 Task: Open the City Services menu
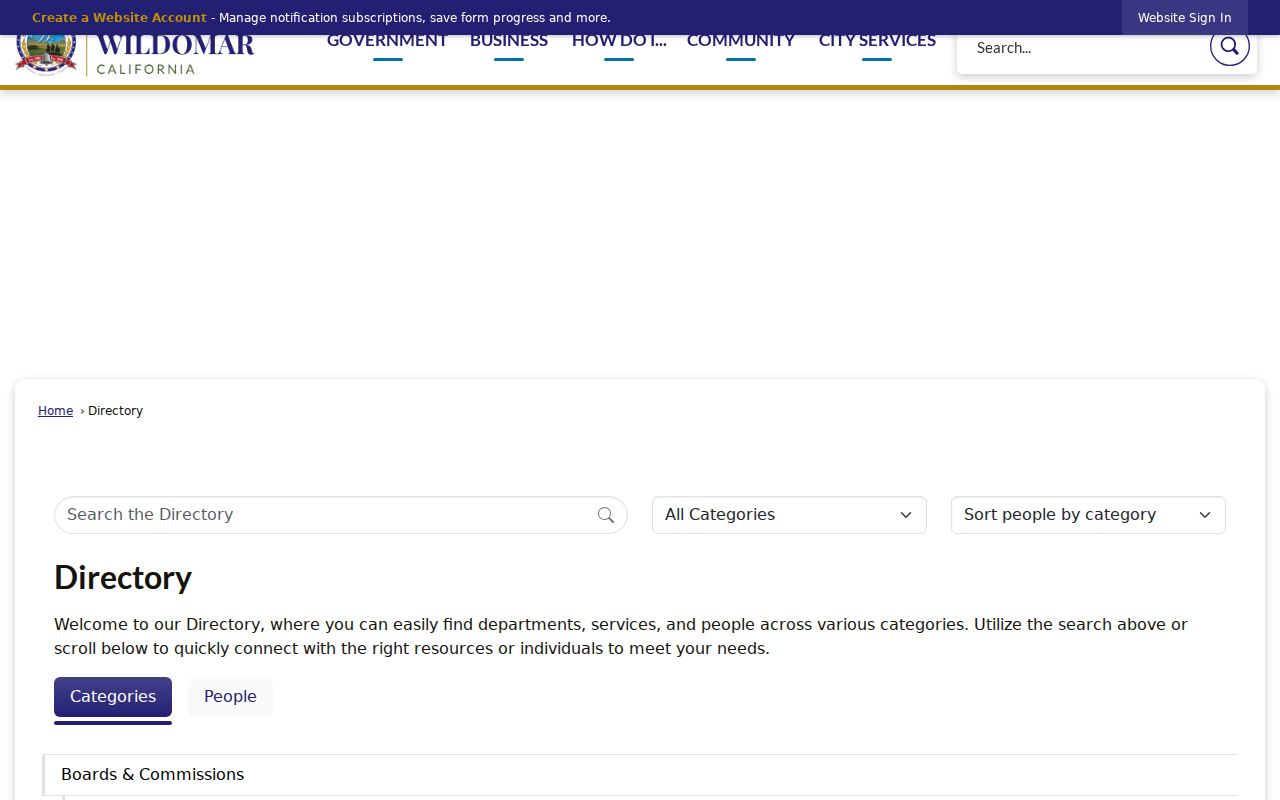coord(877,41)
